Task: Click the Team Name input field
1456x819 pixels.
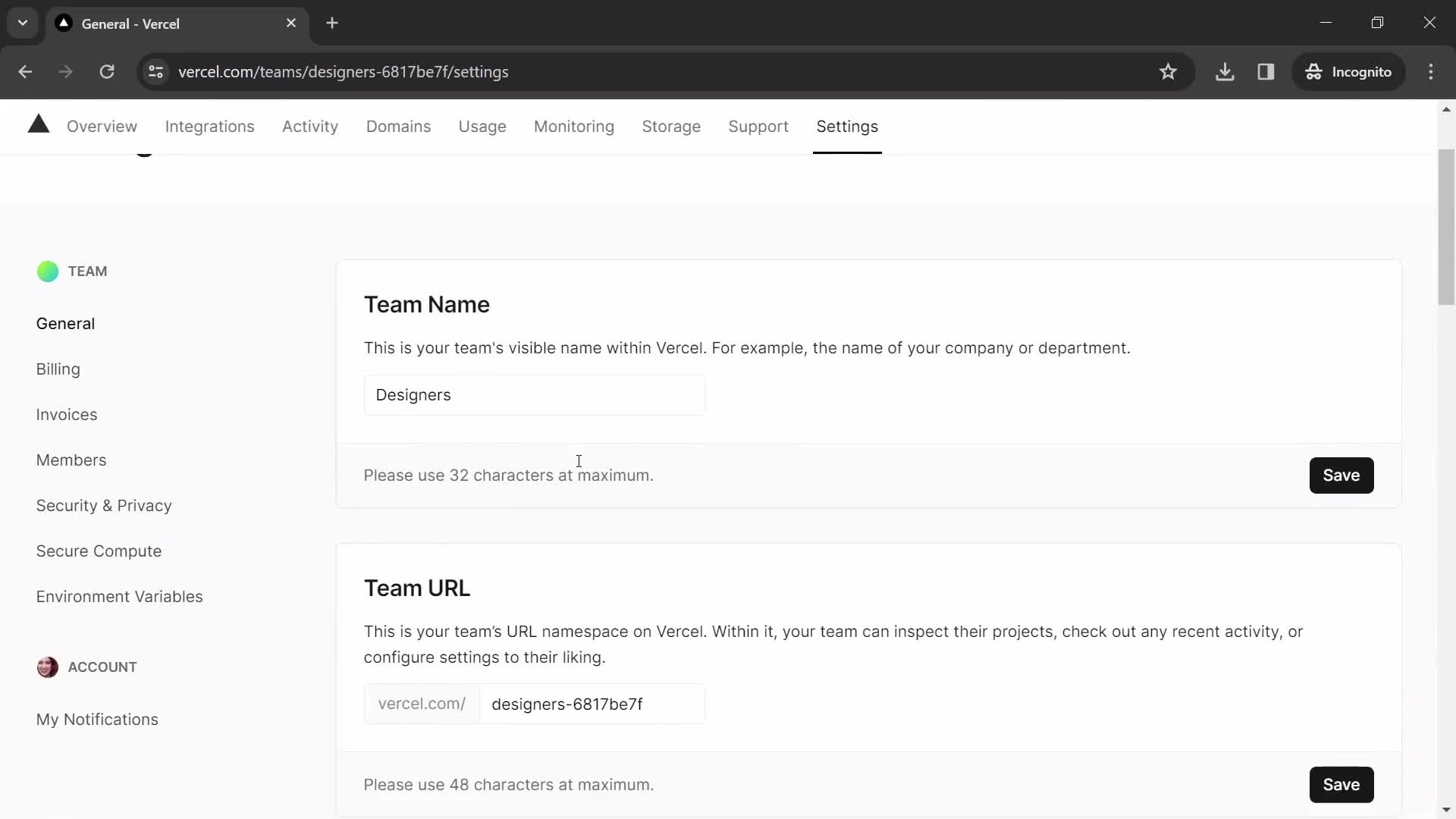Action: 535,395
